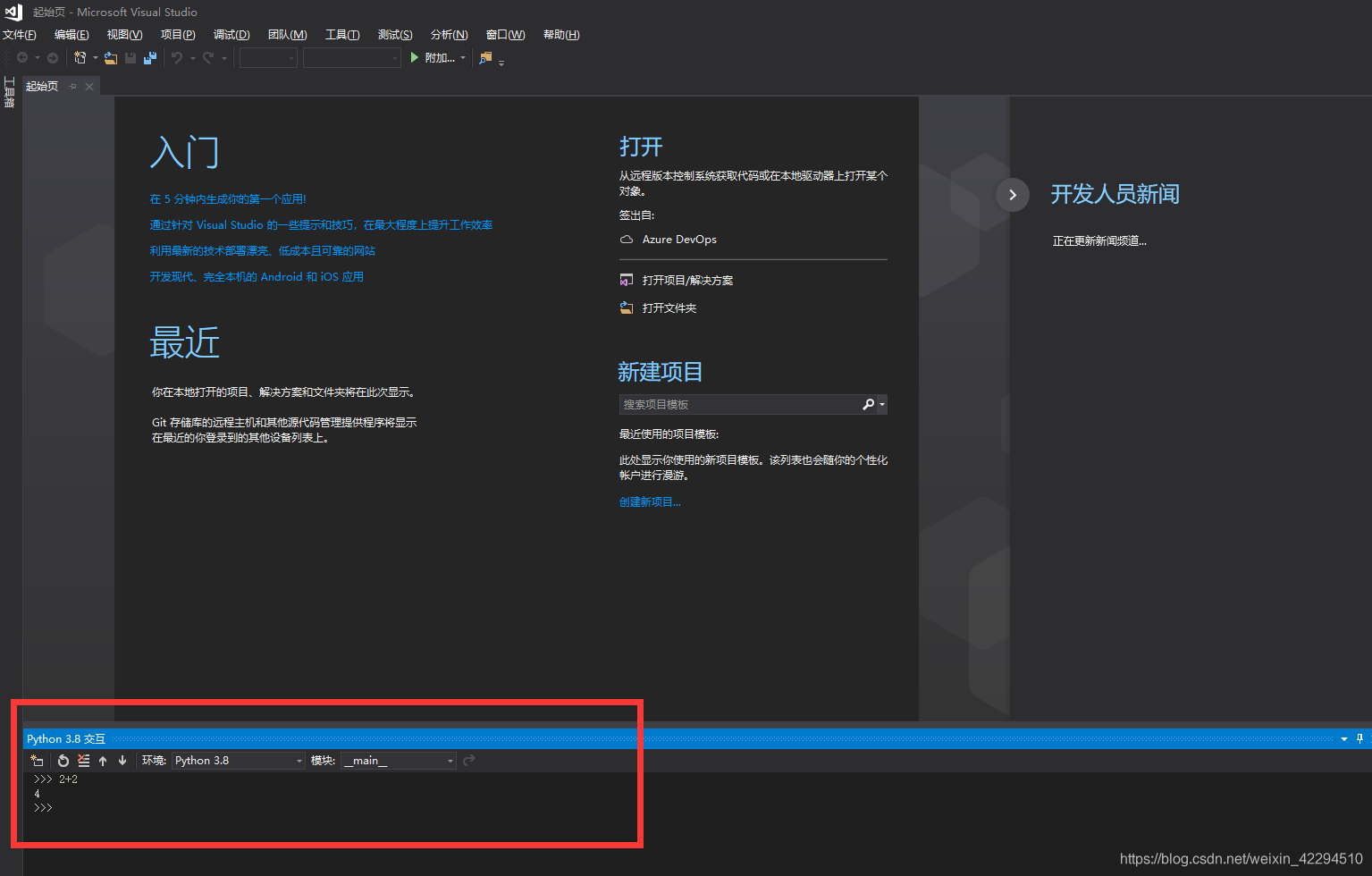Expand the Redo history dropdown arrow
Screen dimensions: 1372x876
224,58
